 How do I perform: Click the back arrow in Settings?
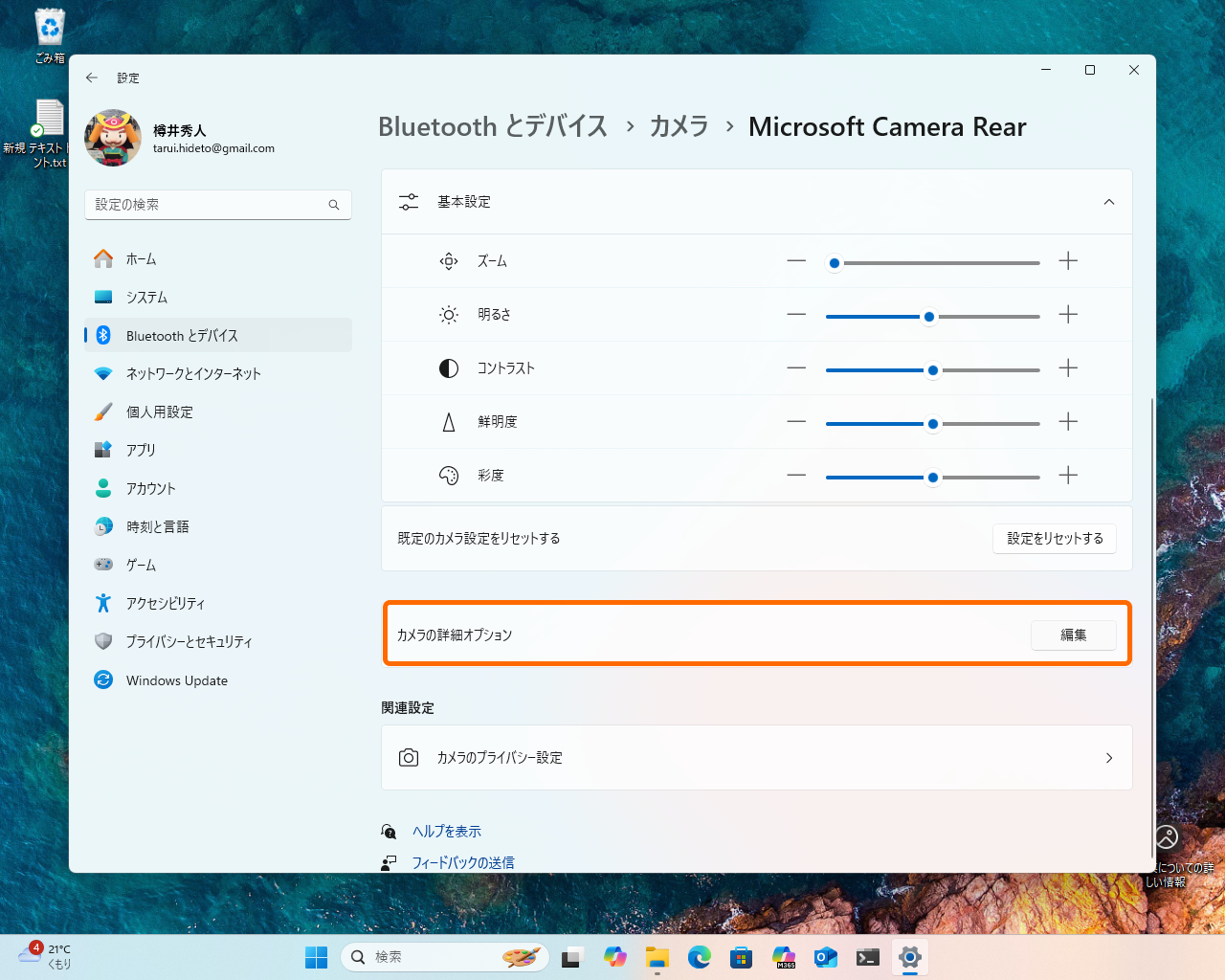tap(92, 78)
